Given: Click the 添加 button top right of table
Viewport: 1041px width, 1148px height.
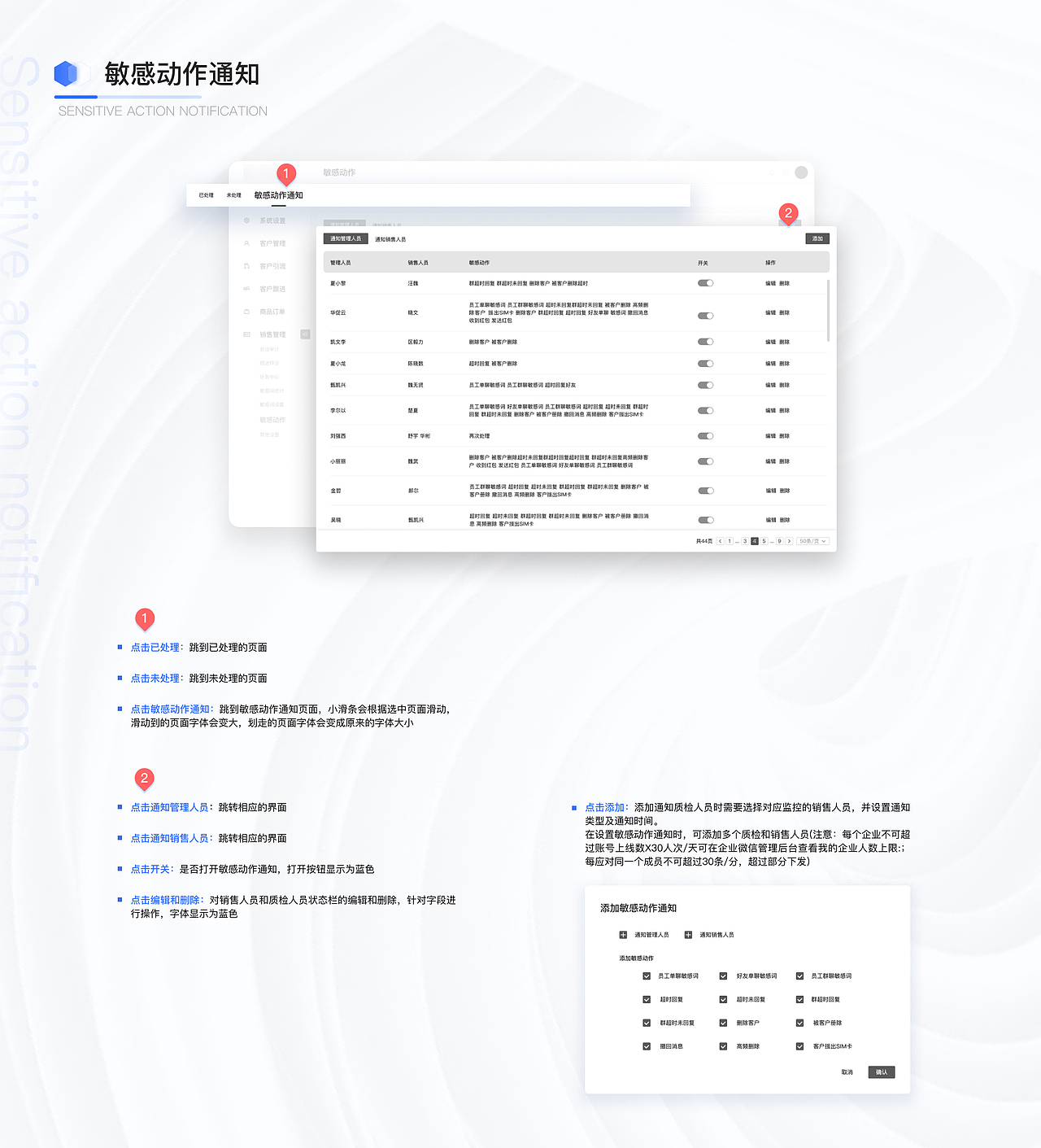Looking at the screenshot, I should pyautogui.click(x=817, y=238).
